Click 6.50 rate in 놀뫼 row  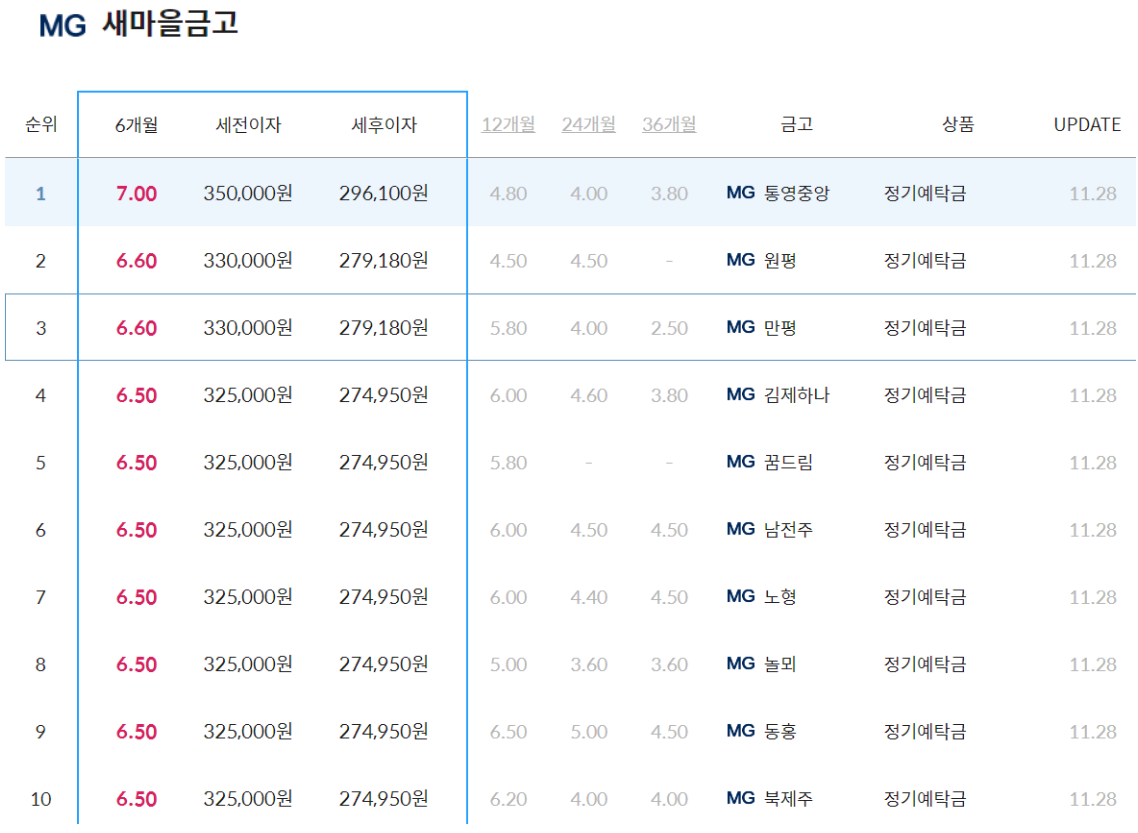(x=136, y=665)
